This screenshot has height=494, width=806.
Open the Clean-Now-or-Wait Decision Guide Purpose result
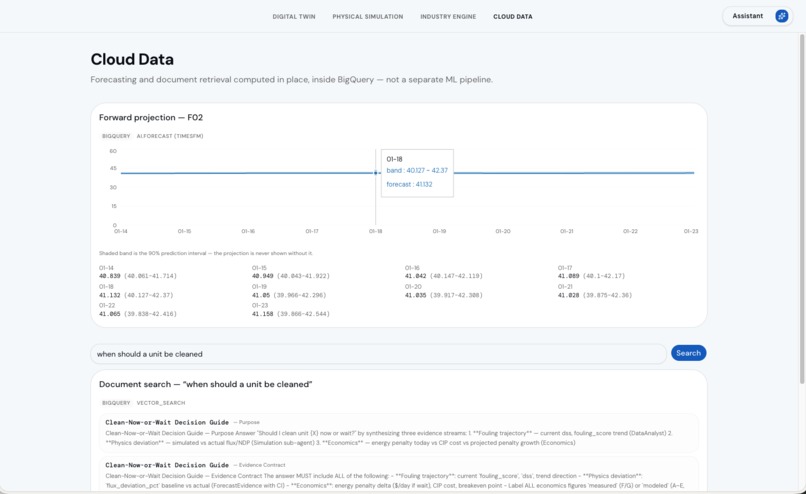(x=399, y=432)
